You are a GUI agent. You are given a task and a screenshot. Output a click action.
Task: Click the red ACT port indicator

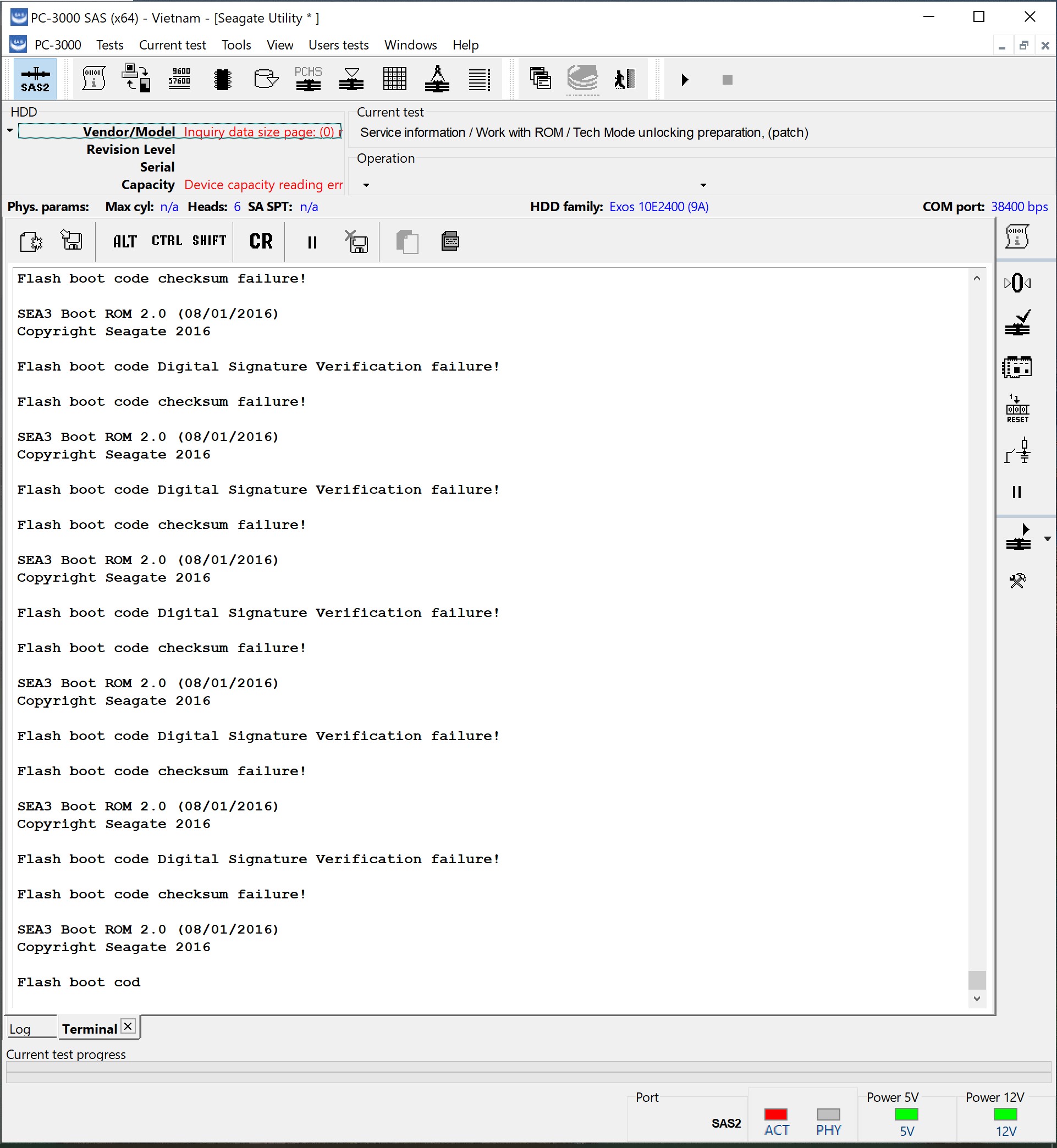776,1114
